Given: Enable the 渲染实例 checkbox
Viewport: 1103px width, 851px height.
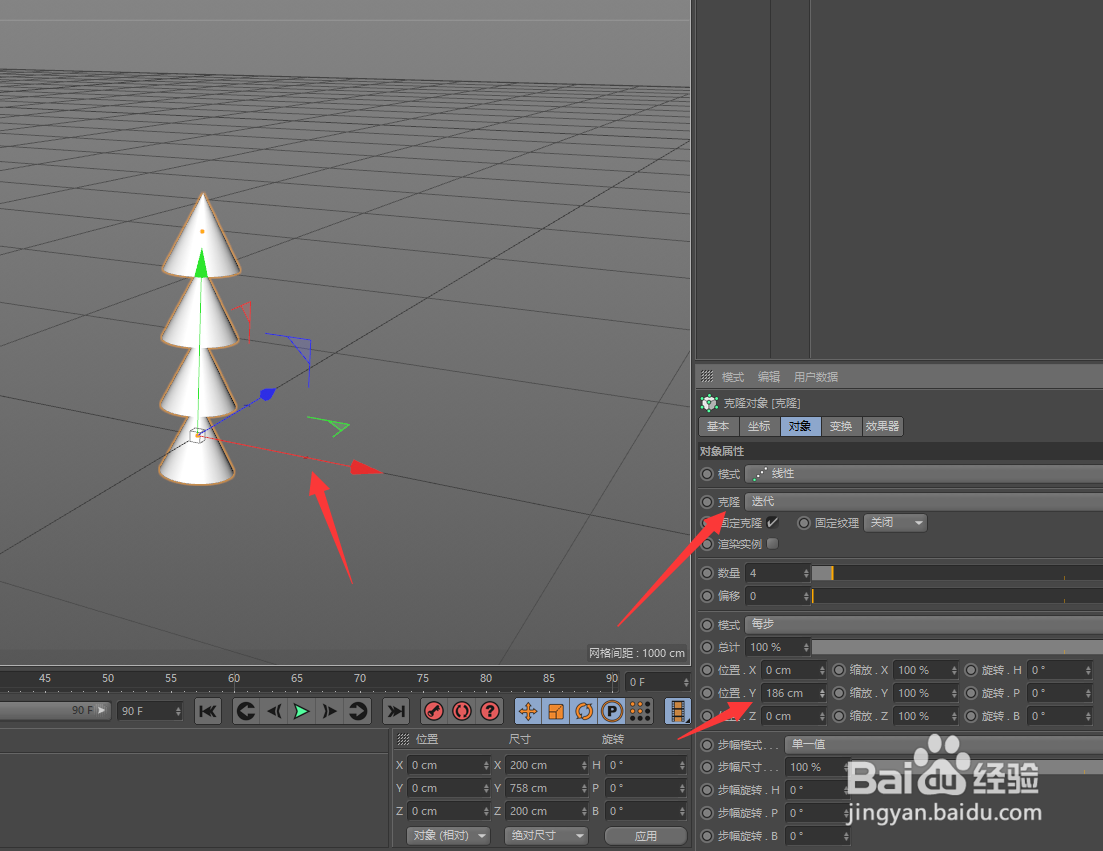Looking at the screenshot, I should click(772, 544).
